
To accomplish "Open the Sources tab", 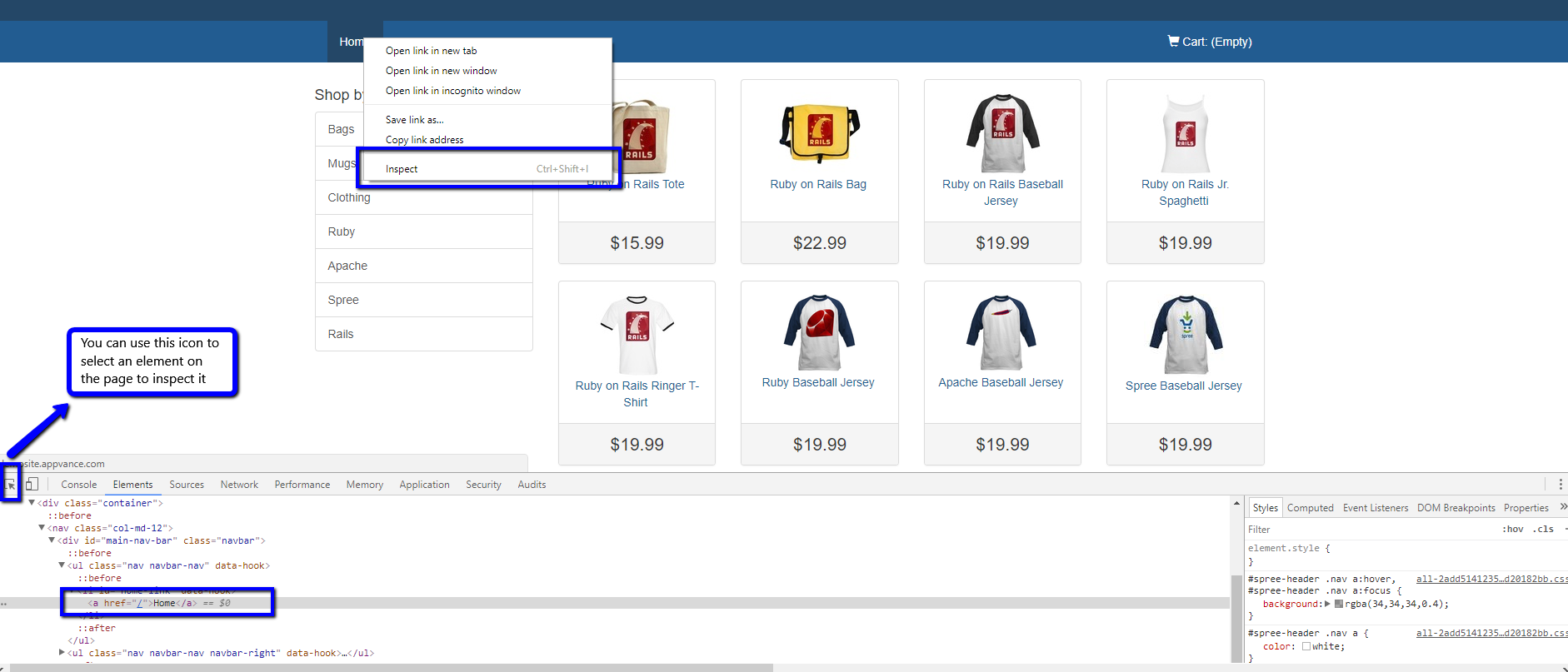I will click(x=187, y=485).
